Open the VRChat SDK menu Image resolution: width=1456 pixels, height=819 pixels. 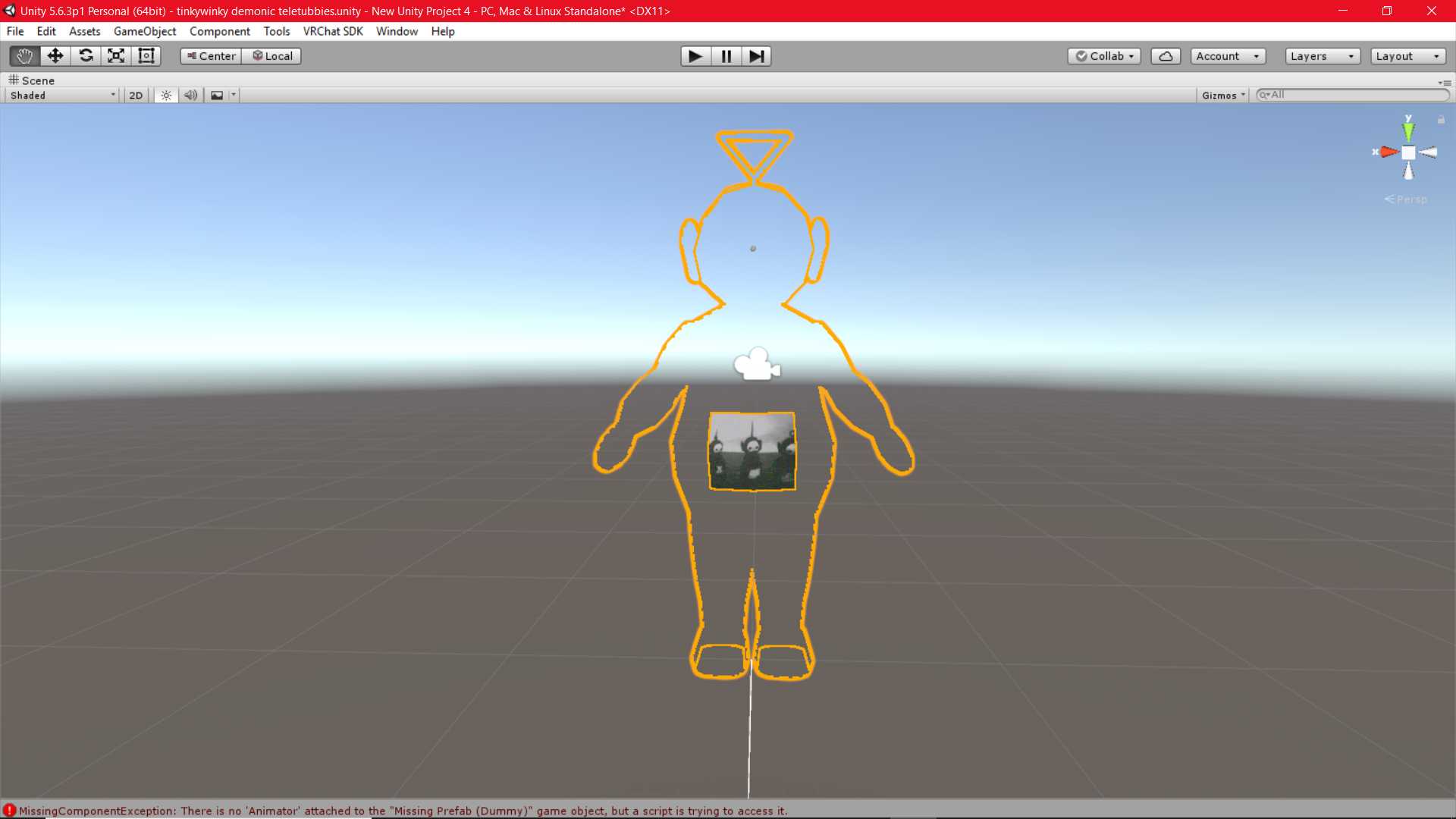click(x=333, y=31)
